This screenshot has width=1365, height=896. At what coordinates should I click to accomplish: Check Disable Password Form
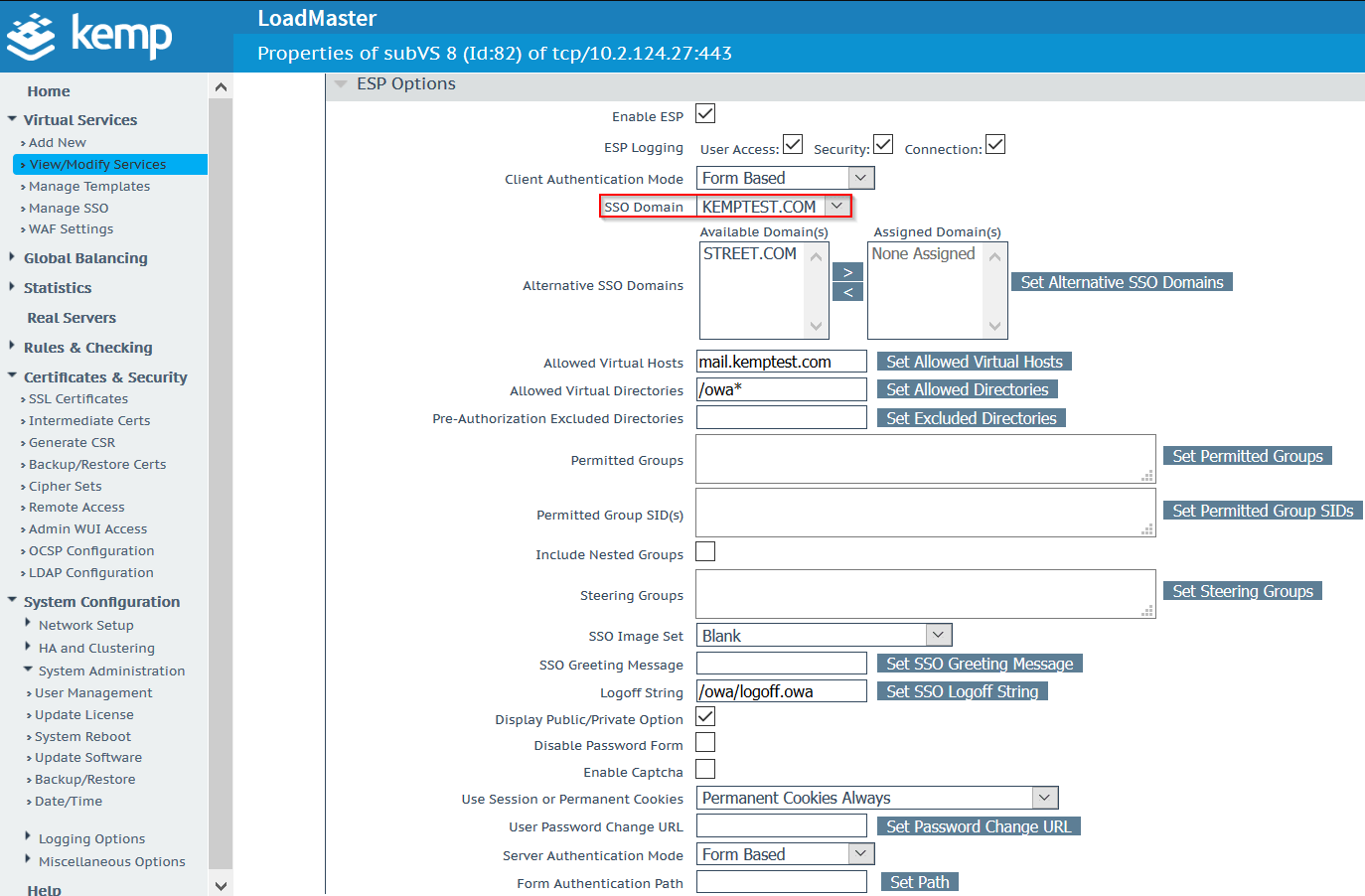tap(705, 742)
